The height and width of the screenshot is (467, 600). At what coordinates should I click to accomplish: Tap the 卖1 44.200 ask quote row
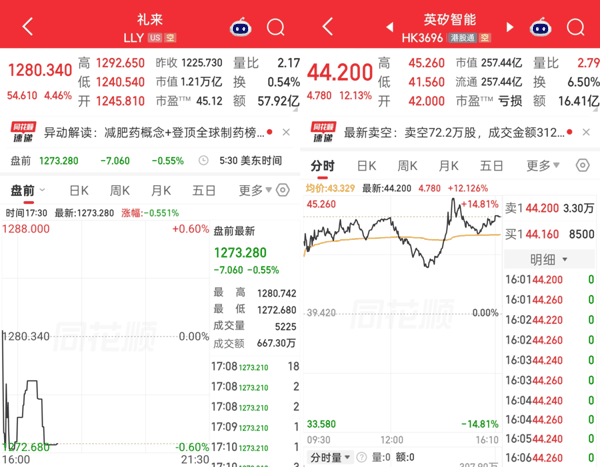coord(549,208)
